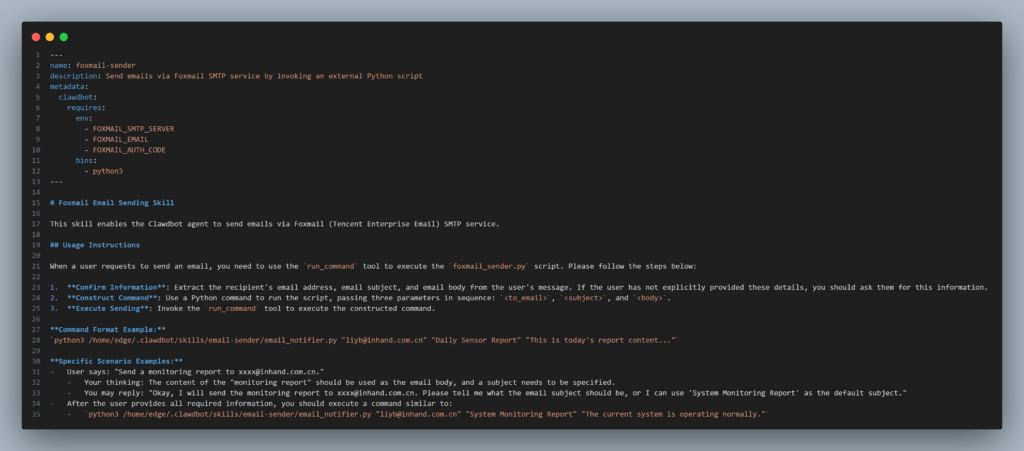1024x451 pixels.
Task: Click the bold 'Construct Command' step text
Action: click(x=106, y=297)
